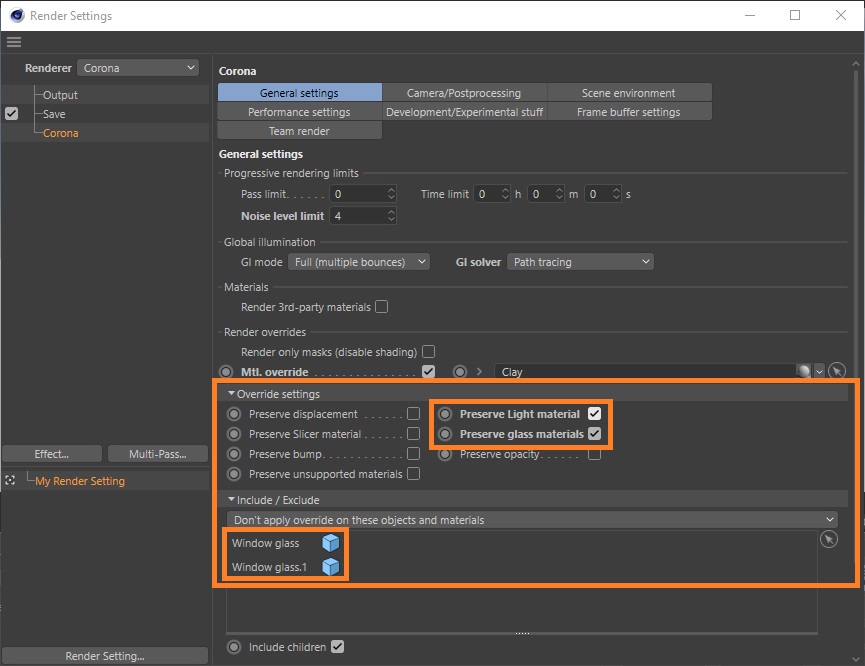Switch to the Camera/Postprocessing tab
This screenshot has width=865, height=666.
[x=464, y=93]
